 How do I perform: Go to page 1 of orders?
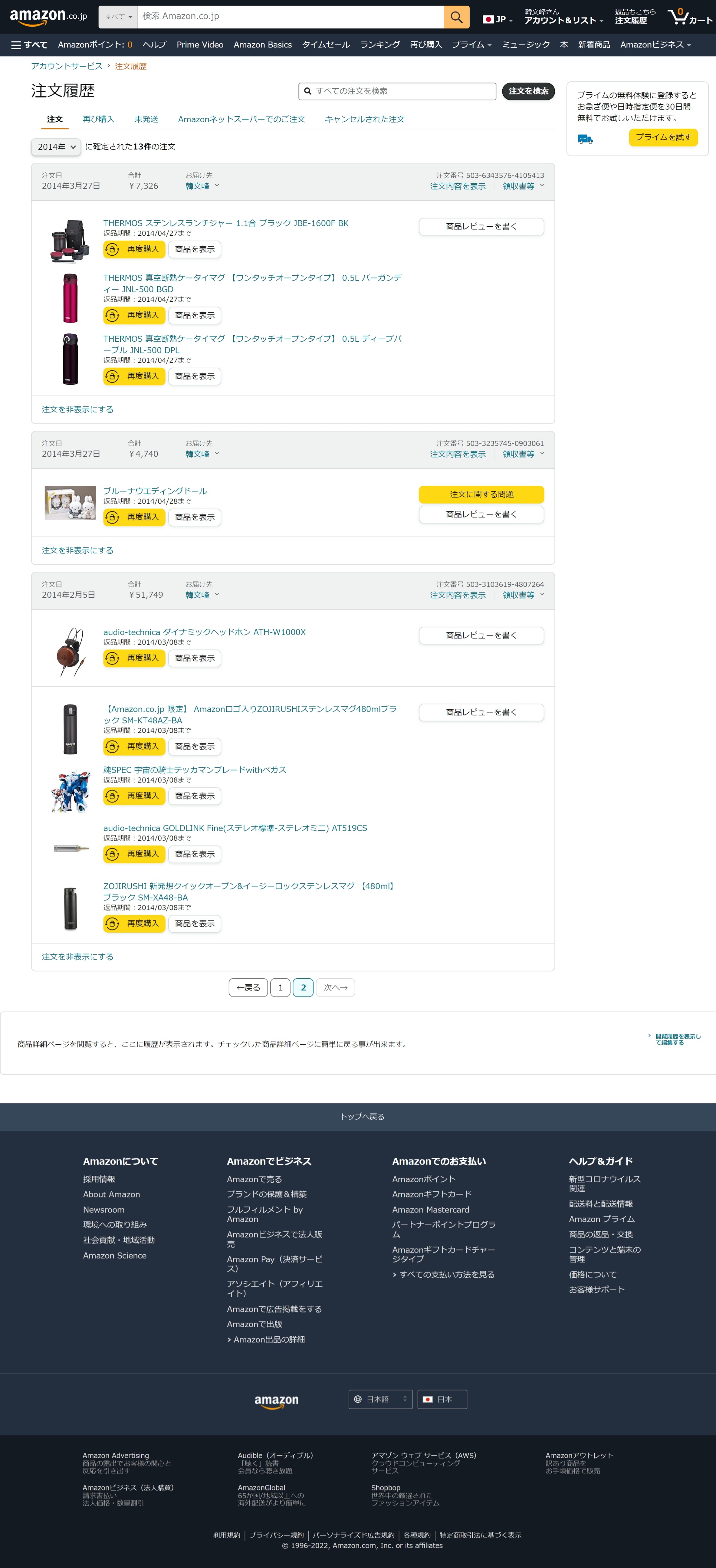tap(280, 988)
